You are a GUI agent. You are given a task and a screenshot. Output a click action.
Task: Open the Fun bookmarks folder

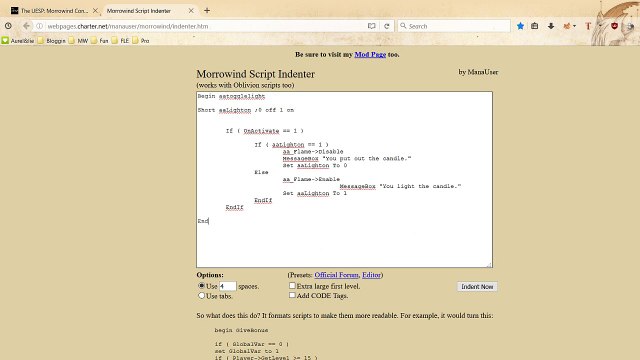click(x=100, y=40)
